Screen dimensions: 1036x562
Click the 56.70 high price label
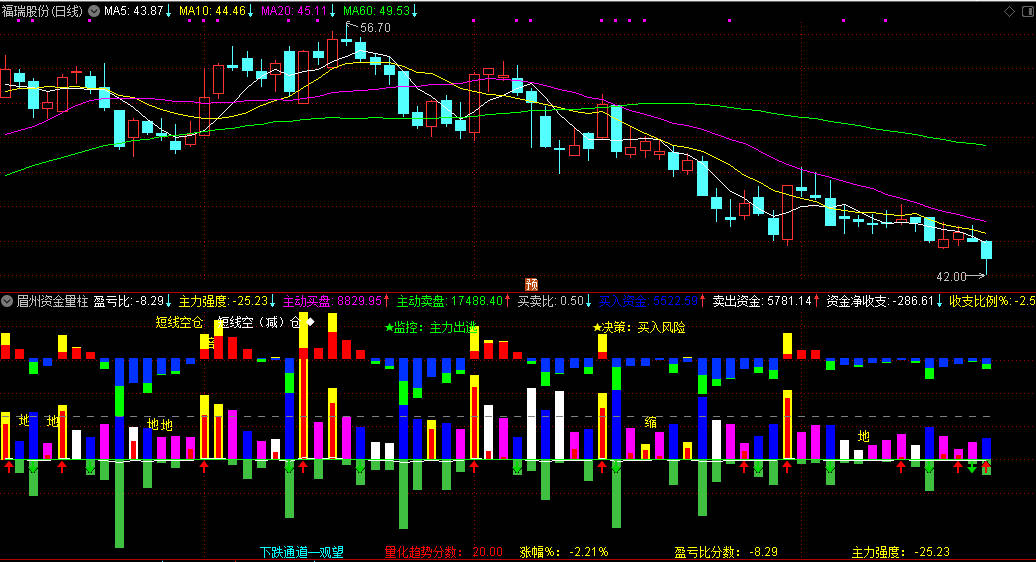(x=375, y=28)
